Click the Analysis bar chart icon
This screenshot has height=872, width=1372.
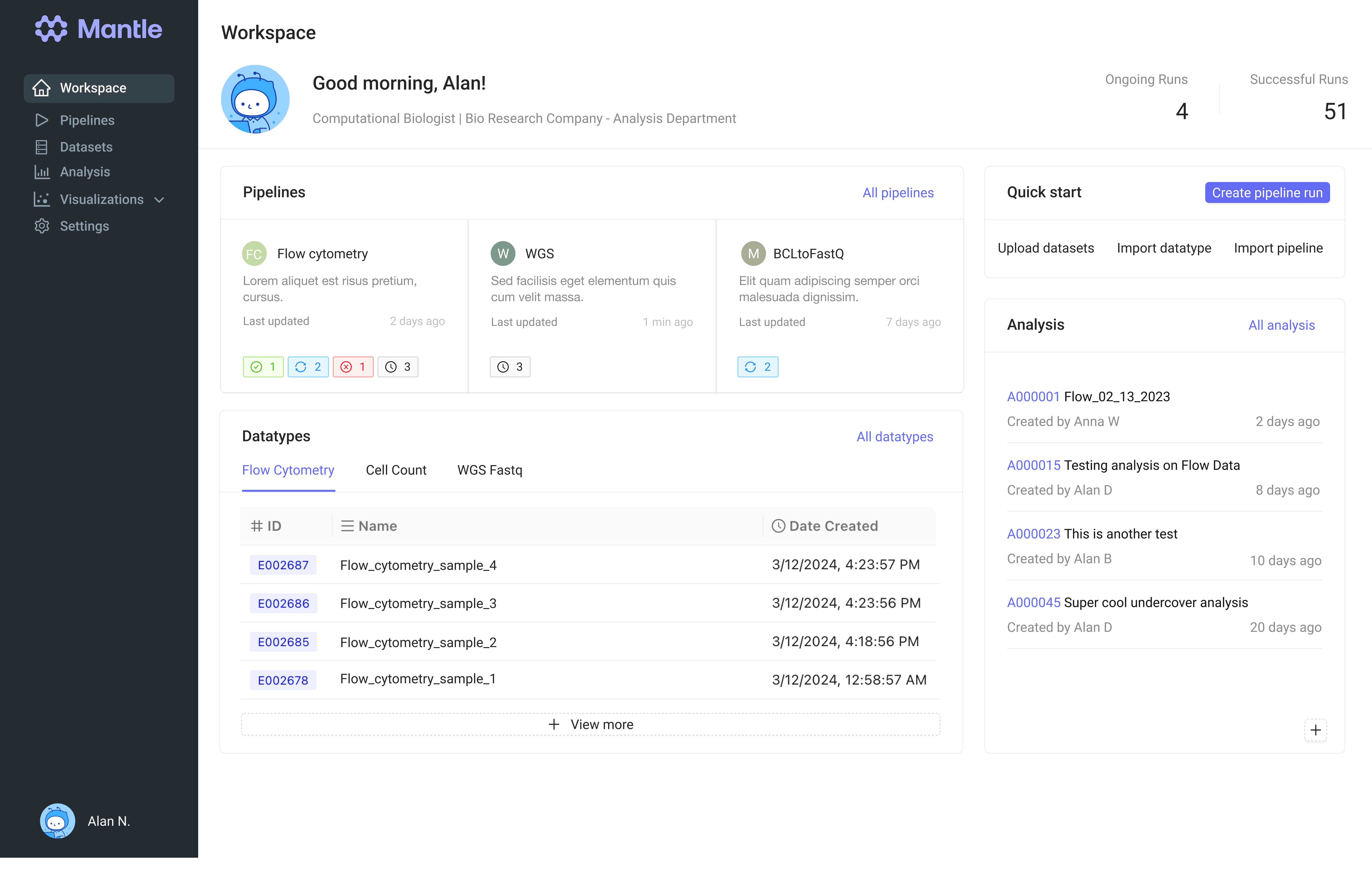click(42, 172)
